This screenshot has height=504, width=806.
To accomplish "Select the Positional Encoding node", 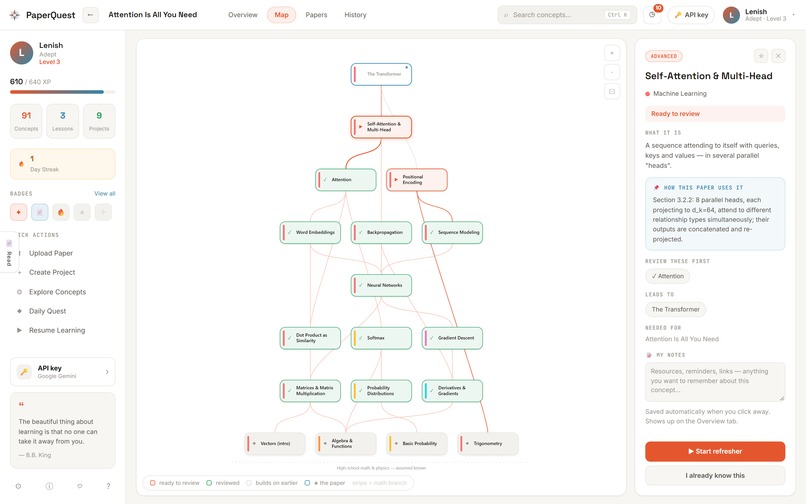I will coord(416,180).
